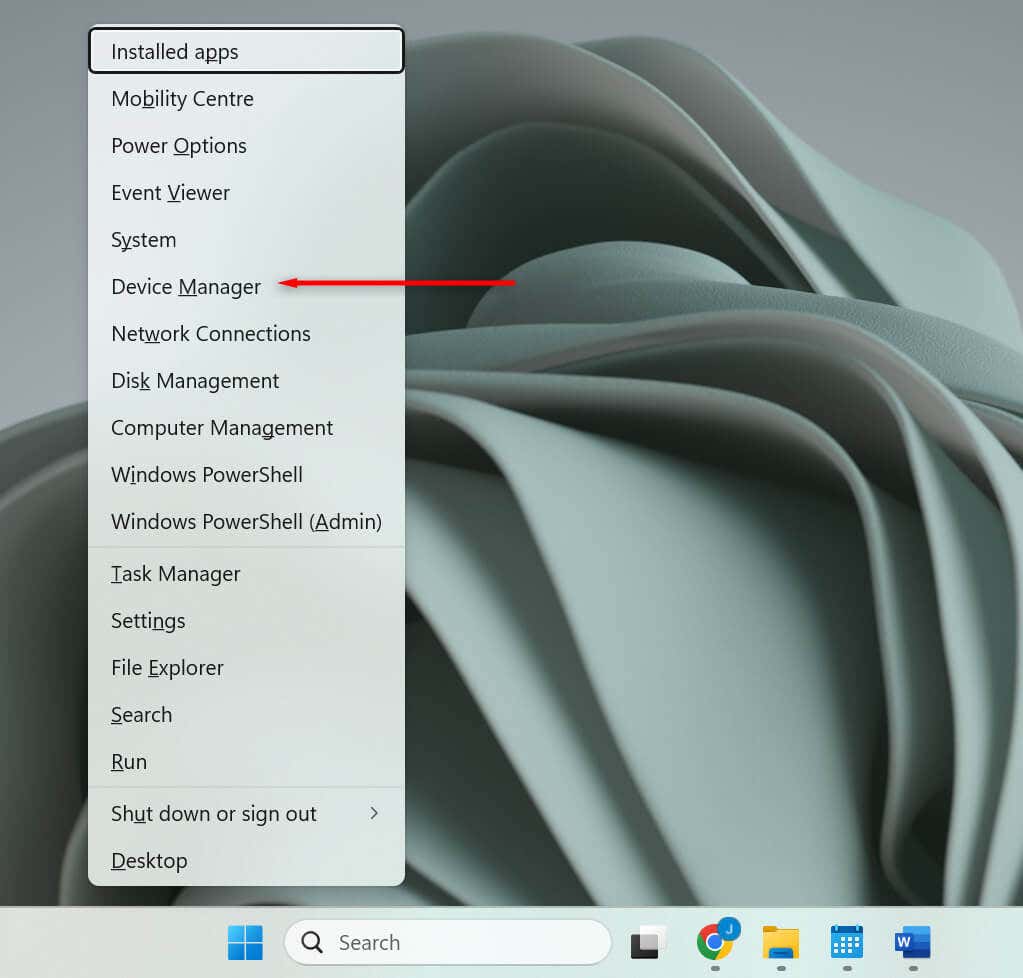The height and width of the screenshot is (978, 1023).
Task: Open Task View from the taskbar
Action: click(648, 942)
